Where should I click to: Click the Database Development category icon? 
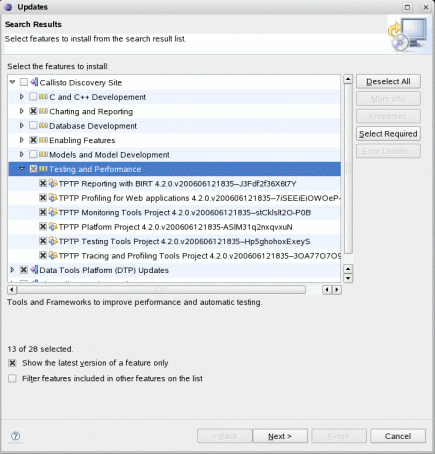pyautogui.click(x=43, y=125)
